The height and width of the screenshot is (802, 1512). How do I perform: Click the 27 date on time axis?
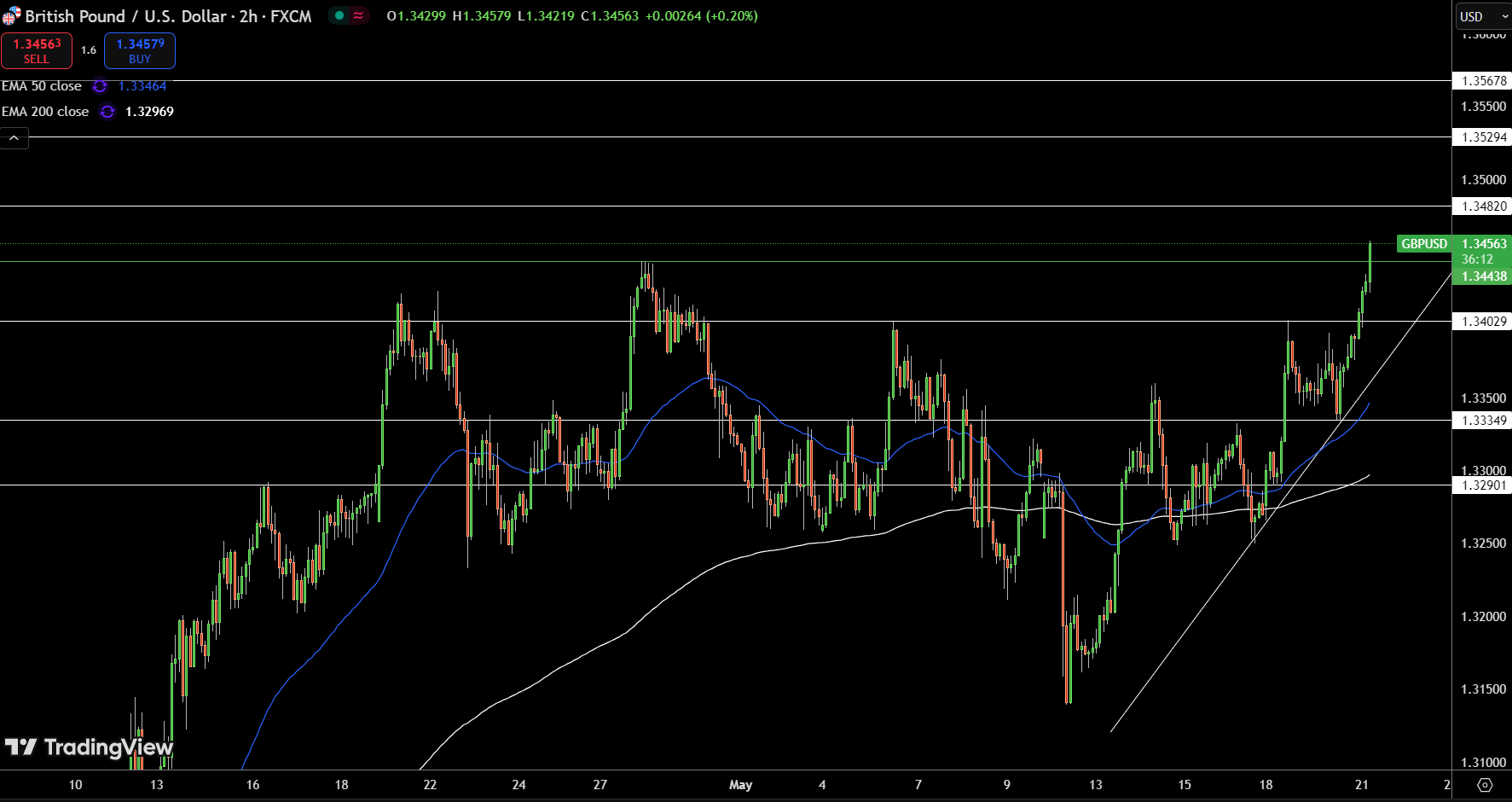coord(600,785)
